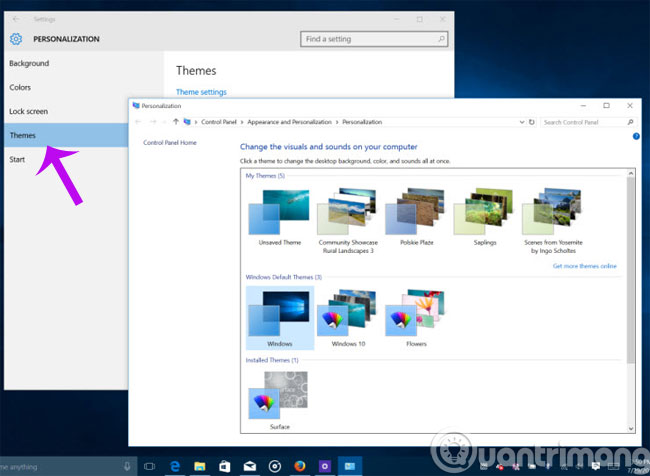Expand chevron after Appearance and Personalization breadcrumb
This screenshot has height=476, width=650.
(337, 122)
